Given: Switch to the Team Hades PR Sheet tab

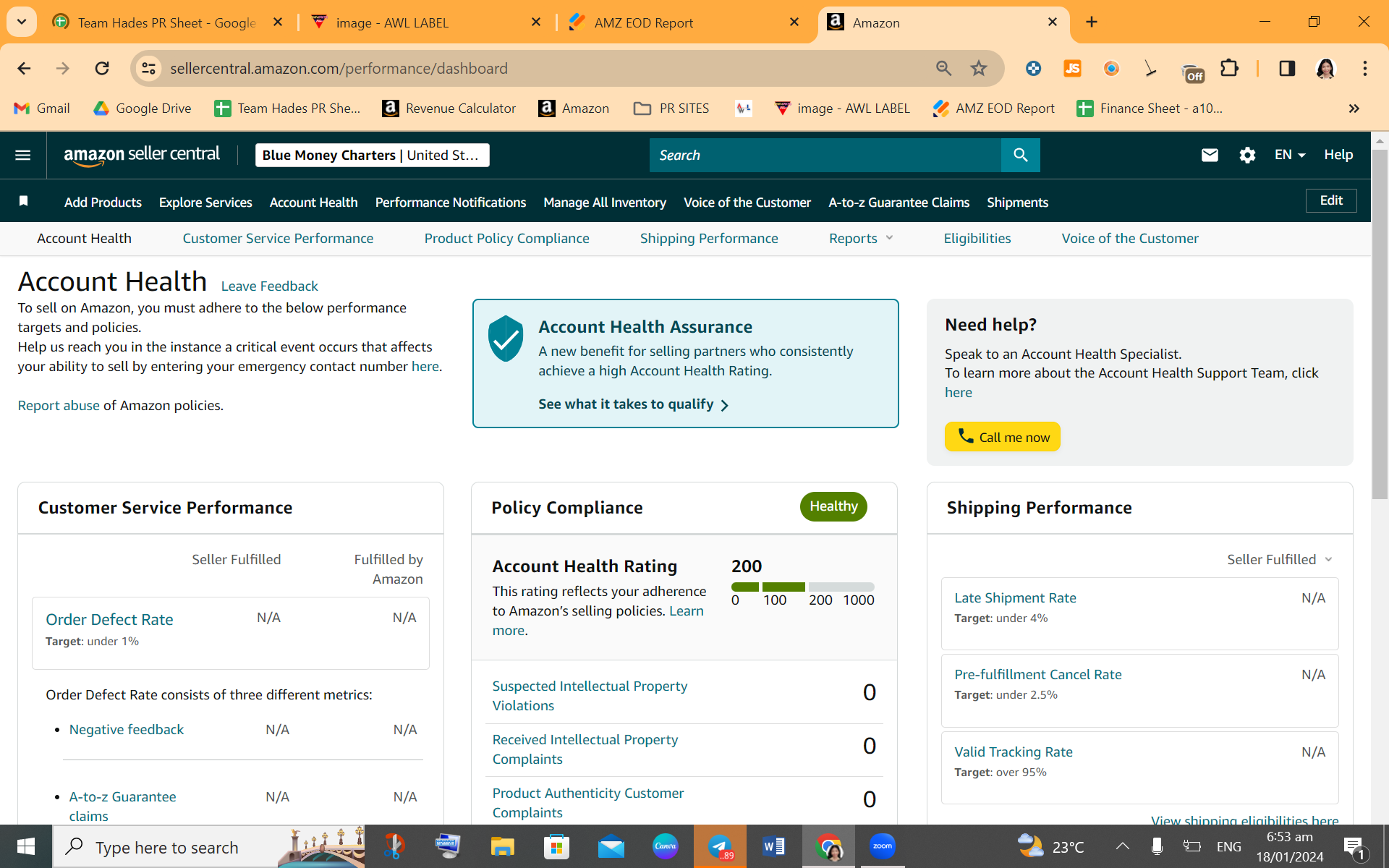Looking at the screenshot, I should coord(166,22).
